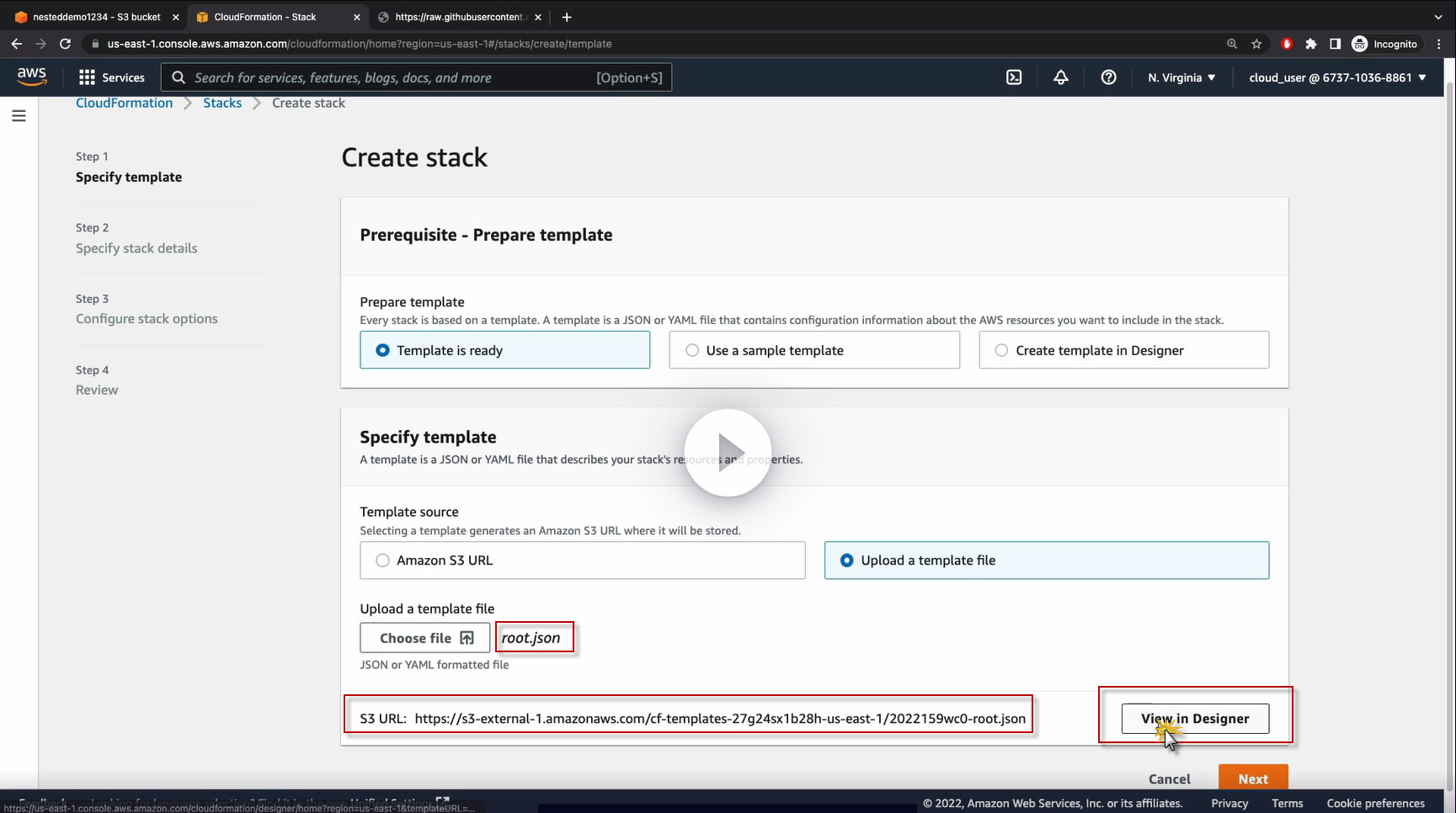This screenshot has width=1456, height=813.
Task: Switch to nesteddemo1234 S3 bucket tab
Action: coord(93,17)
